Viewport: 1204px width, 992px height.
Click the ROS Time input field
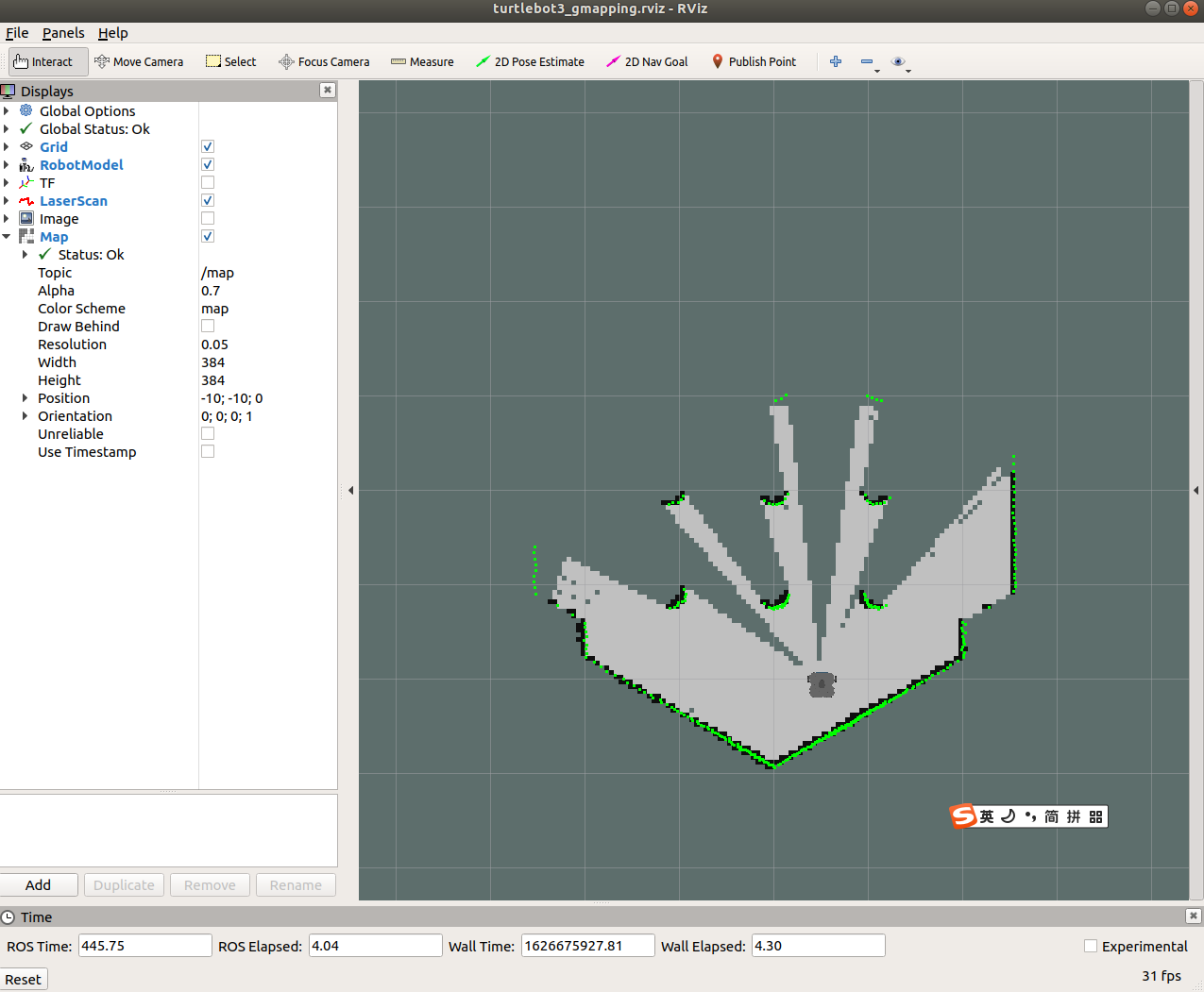tap(144, 945)
